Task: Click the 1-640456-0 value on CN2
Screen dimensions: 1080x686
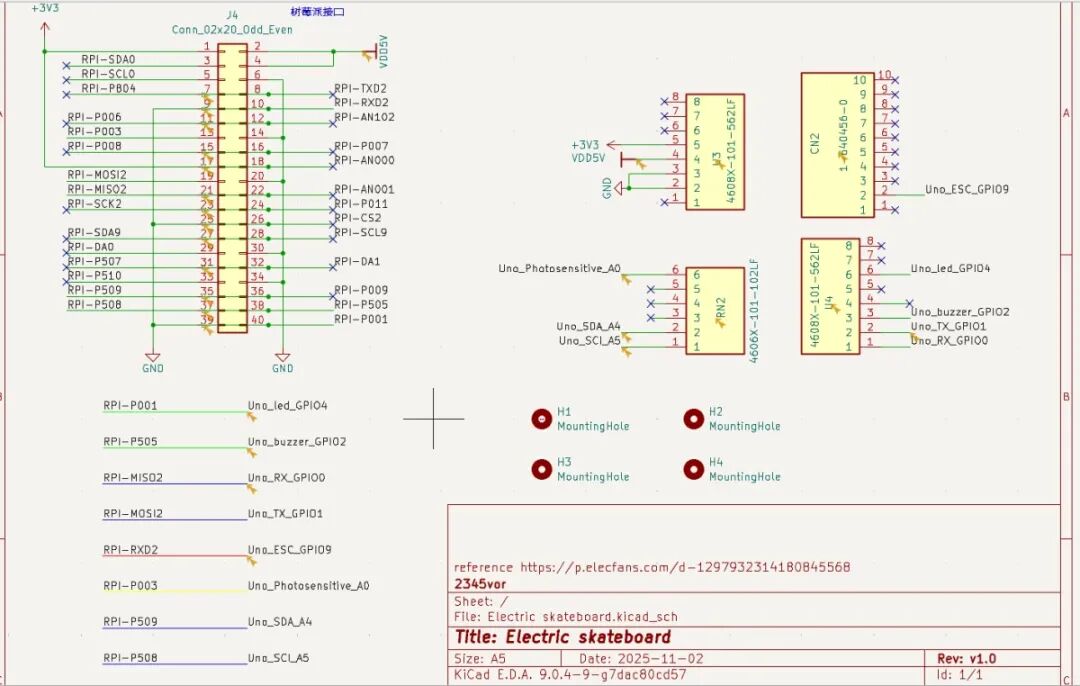Action: pos(843,135)
